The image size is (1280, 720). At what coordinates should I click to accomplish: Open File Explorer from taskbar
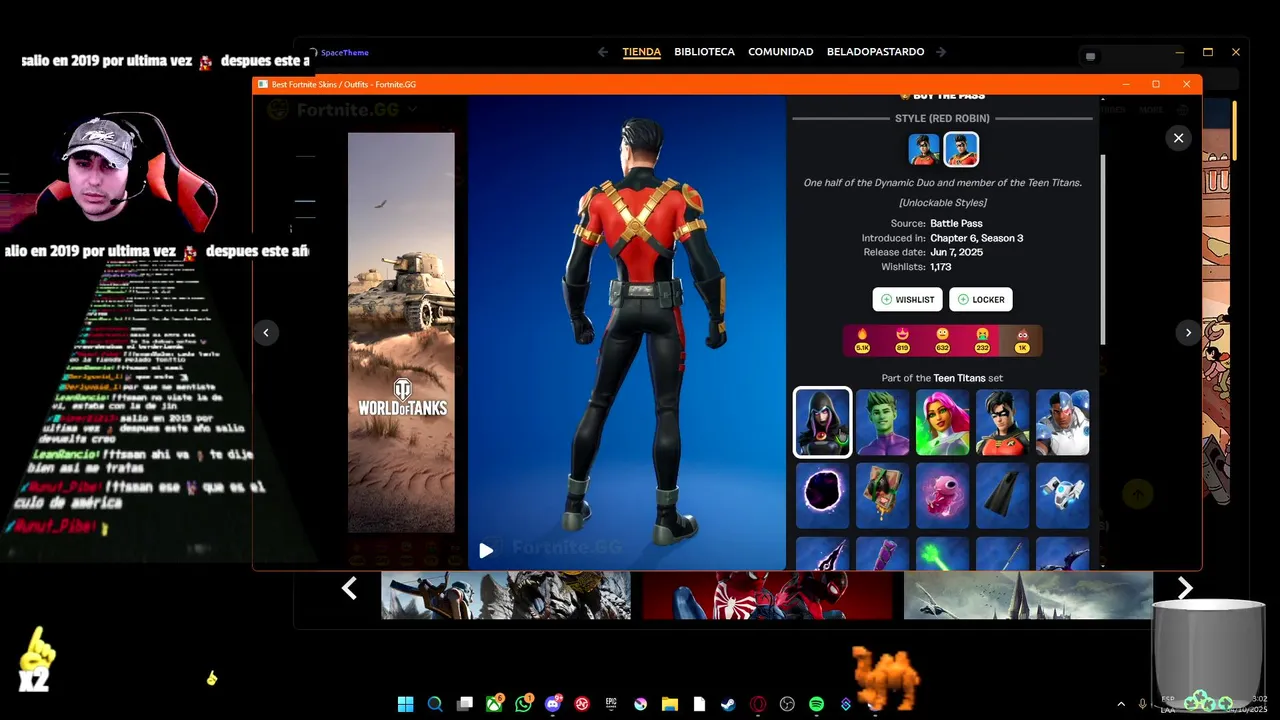(670, 704)
